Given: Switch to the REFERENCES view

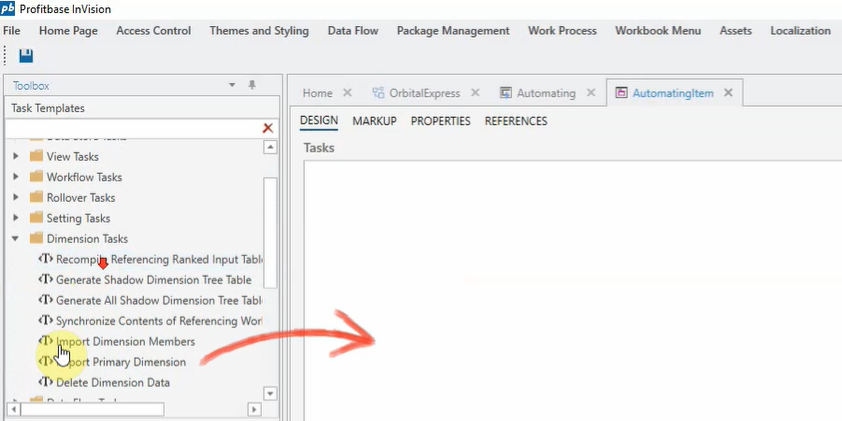Looking at the screenshot, I should [x=516, y=121].
